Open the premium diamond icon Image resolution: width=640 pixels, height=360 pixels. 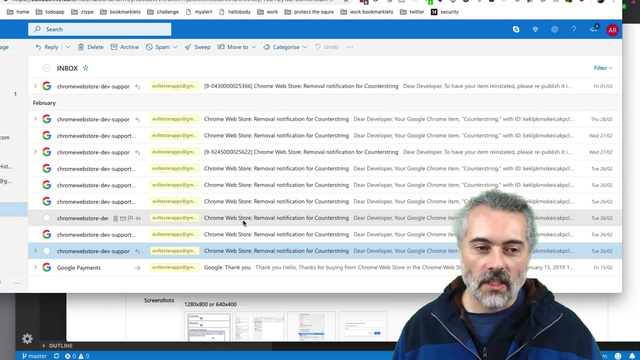pyautogui.click(x=535, y=29)
